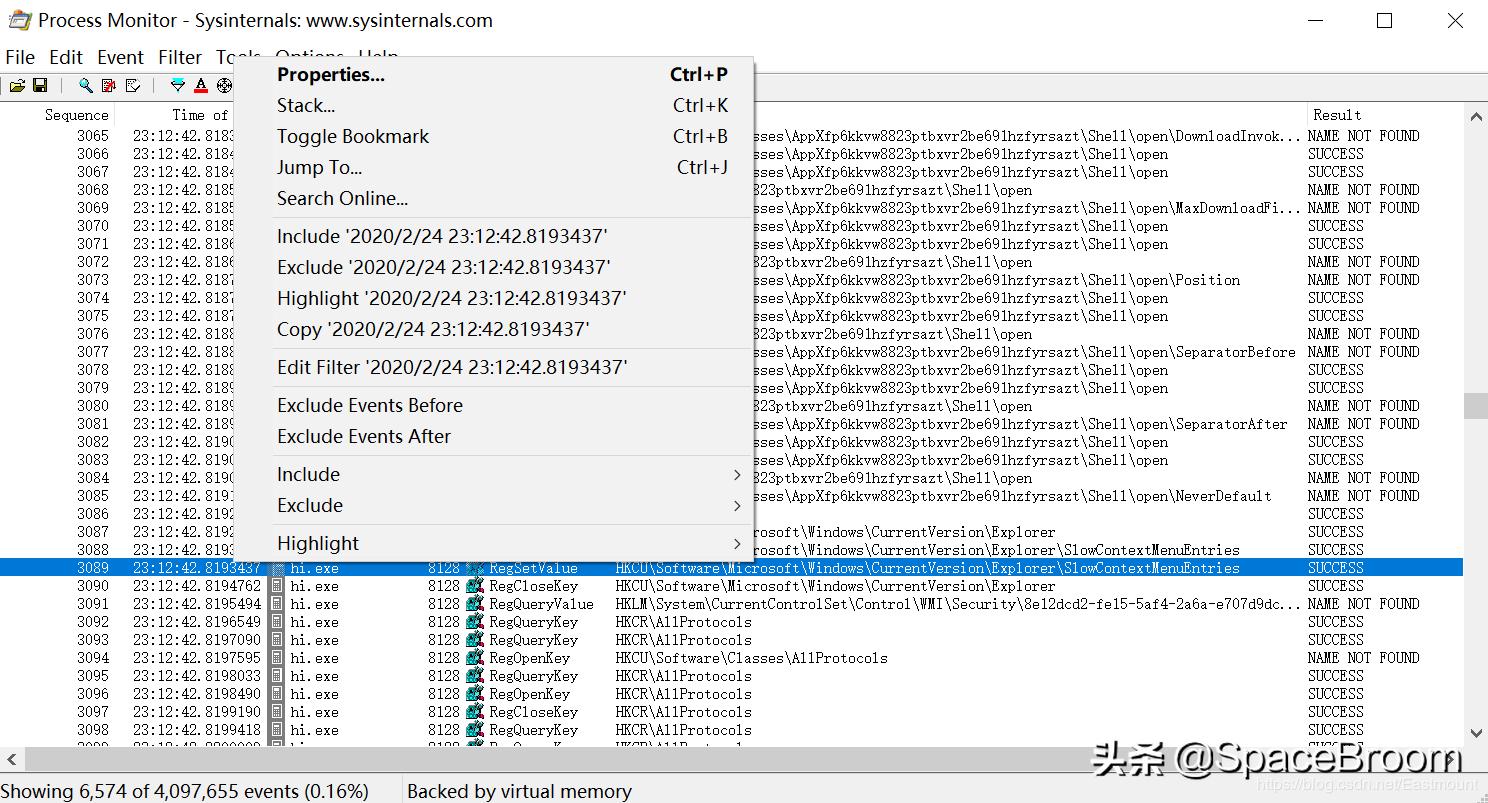Choose Edit Filter '2020/2/24 23:12:42.8193437' entry

pos(493,368)
